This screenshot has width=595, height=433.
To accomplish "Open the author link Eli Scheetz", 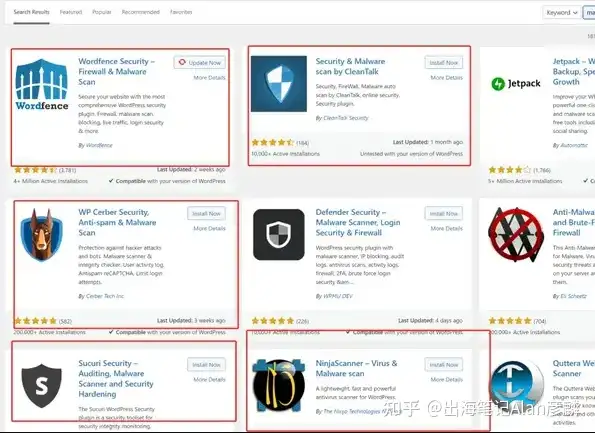I will pos(573,296).
